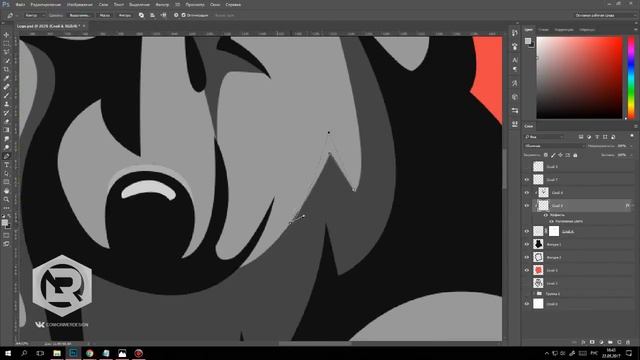
Task: Select the Crop tool
Action: pos(7,69)
